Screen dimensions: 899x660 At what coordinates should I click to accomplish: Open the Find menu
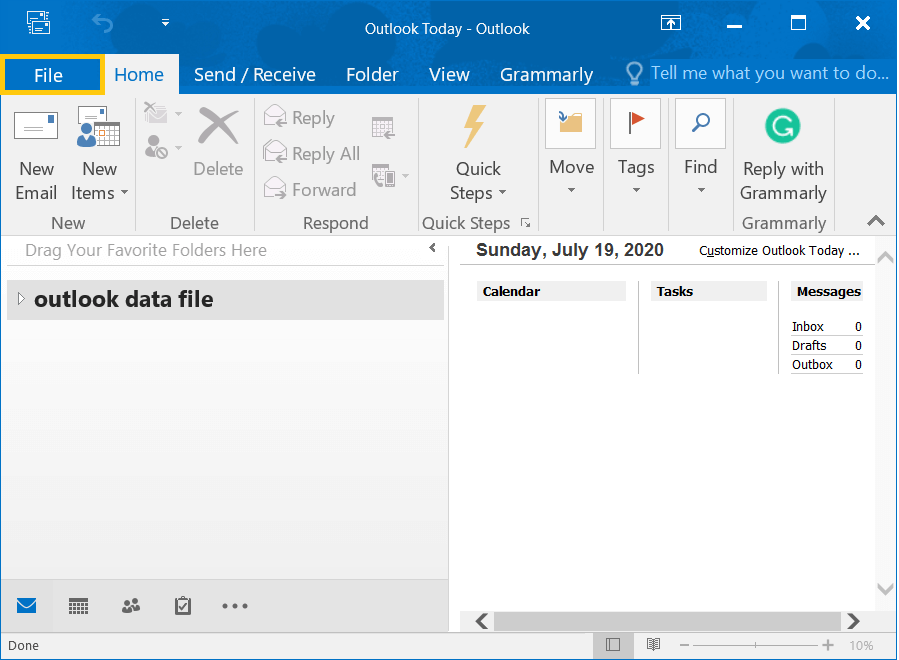[701, 148]
